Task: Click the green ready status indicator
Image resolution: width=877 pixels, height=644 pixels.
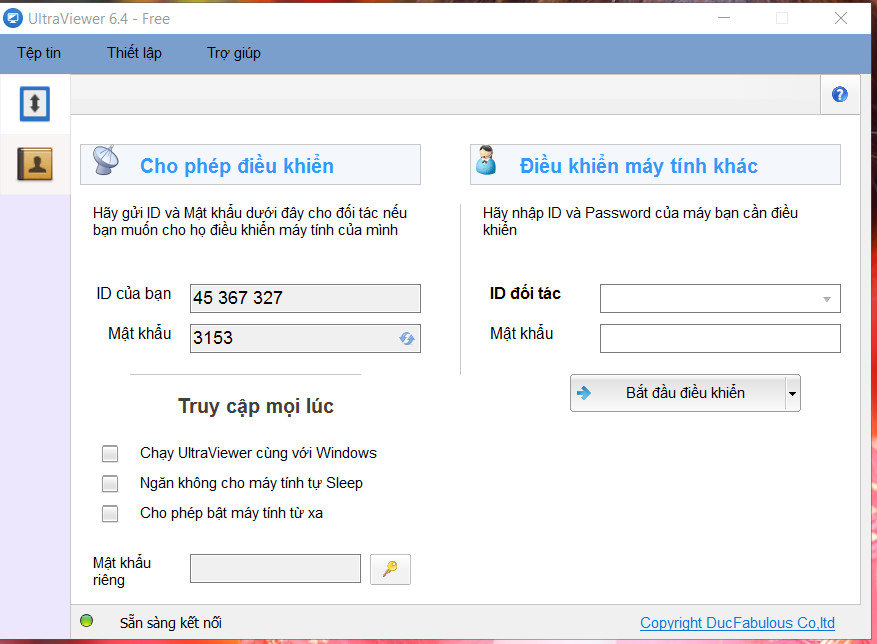Action: tap(87, 621)
